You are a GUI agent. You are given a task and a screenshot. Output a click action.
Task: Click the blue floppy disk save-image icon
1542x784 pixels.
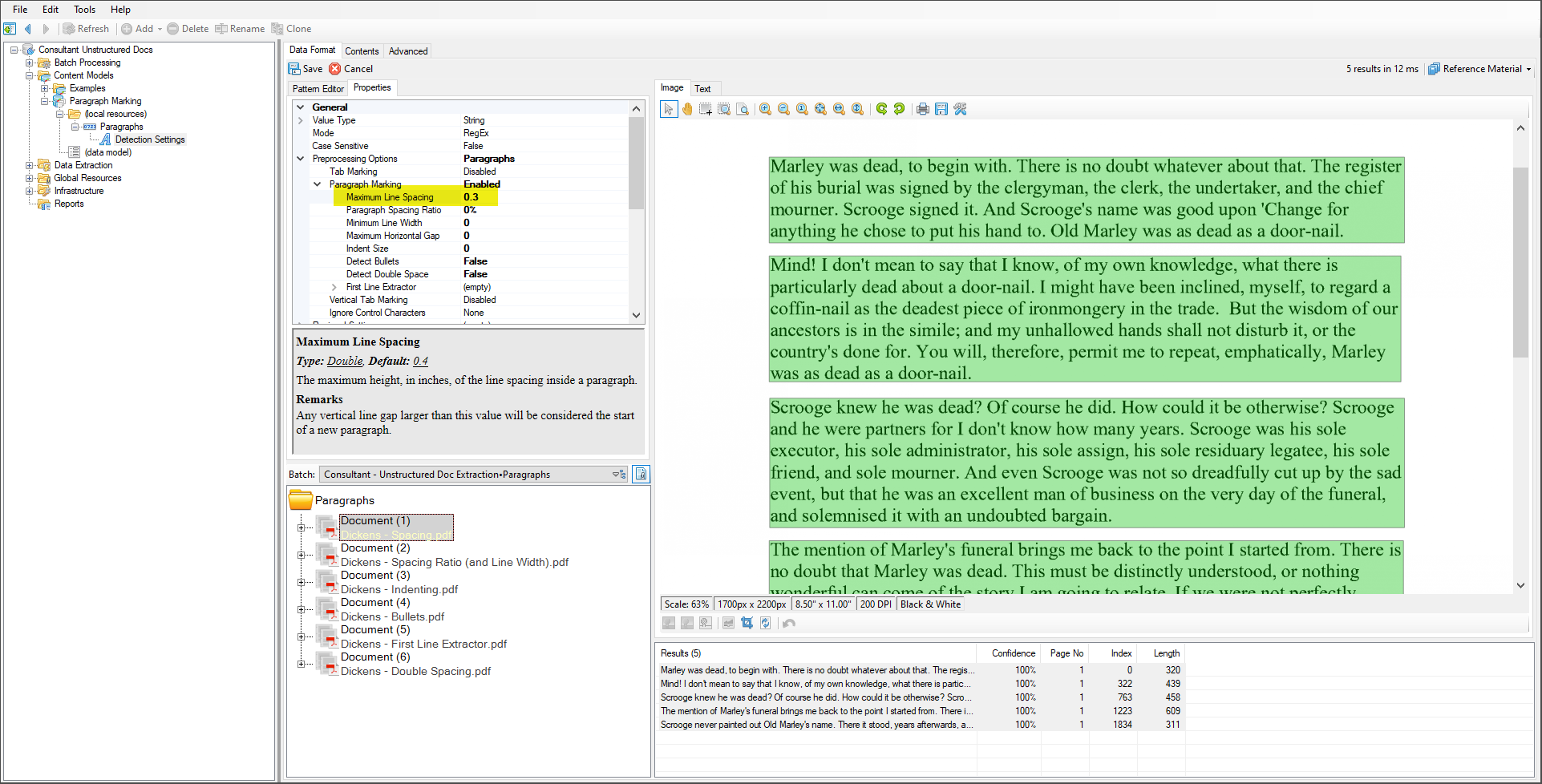point(941,109)
